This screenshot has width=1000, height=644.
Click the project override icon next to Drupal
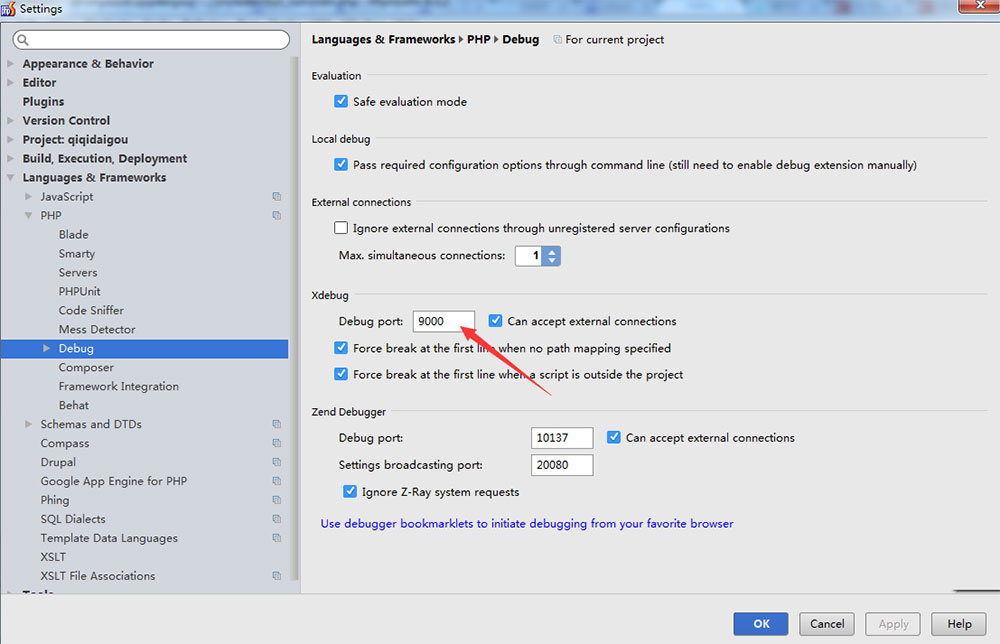click(x=277, y=462)
